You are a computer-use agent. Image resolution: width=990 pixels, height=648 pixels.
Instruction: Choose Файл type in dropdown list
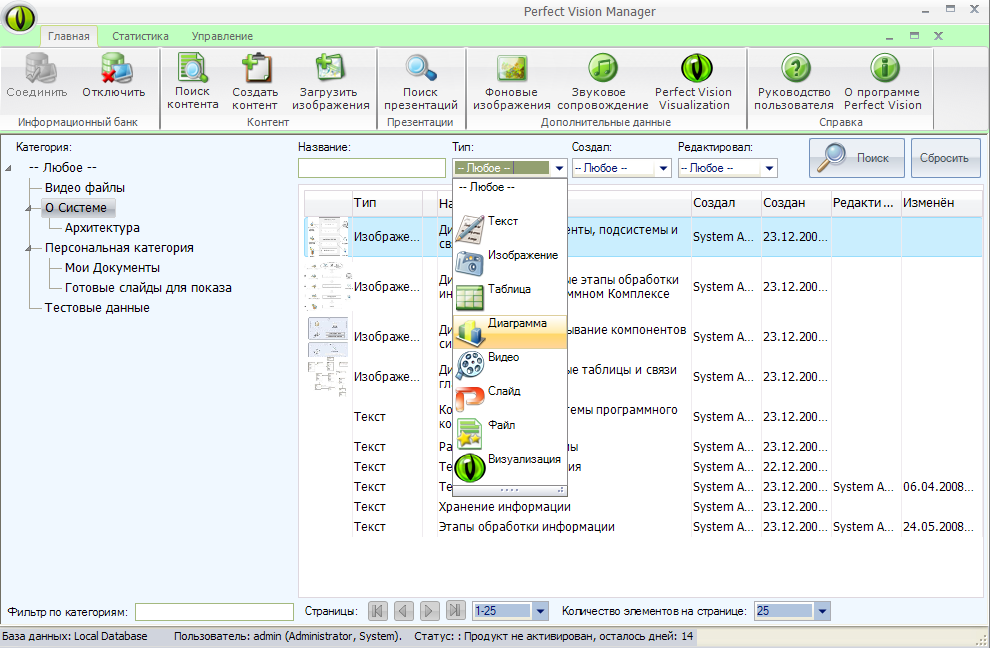click(510, 434)
